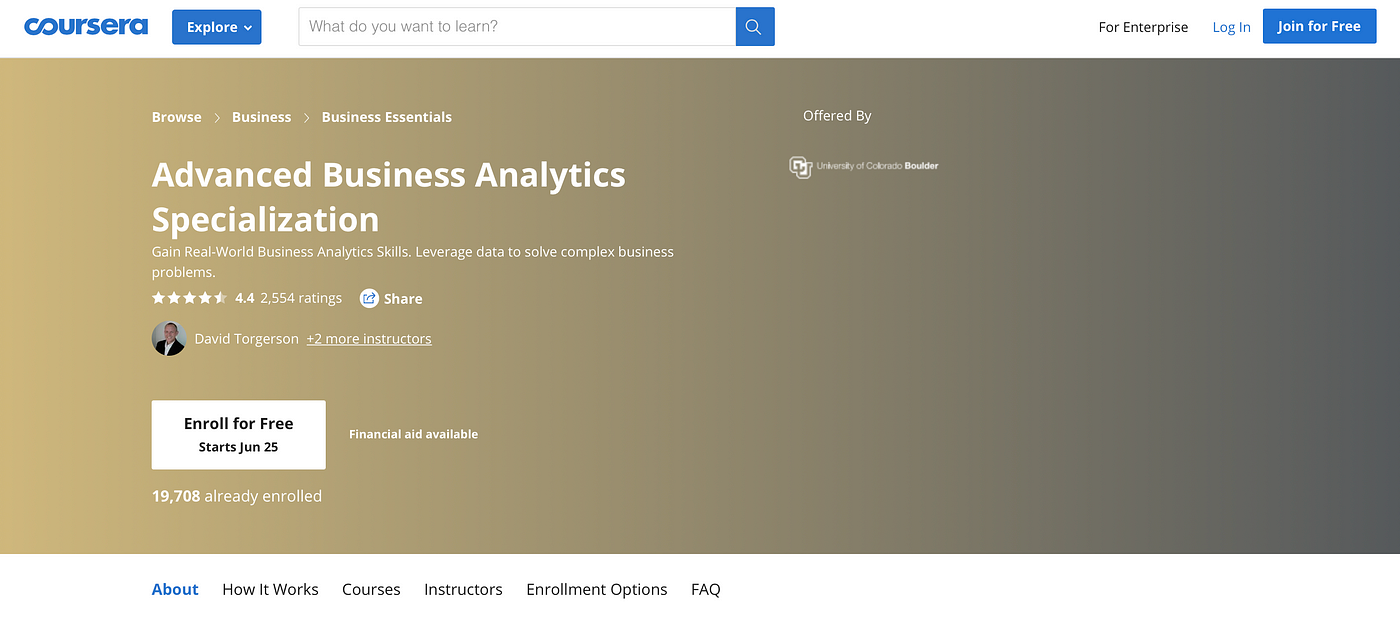1400x620 pixels.
Task: Focus the 'What do you want to learn?' search field
Action: pyautogui.click(x=517, y=27)
